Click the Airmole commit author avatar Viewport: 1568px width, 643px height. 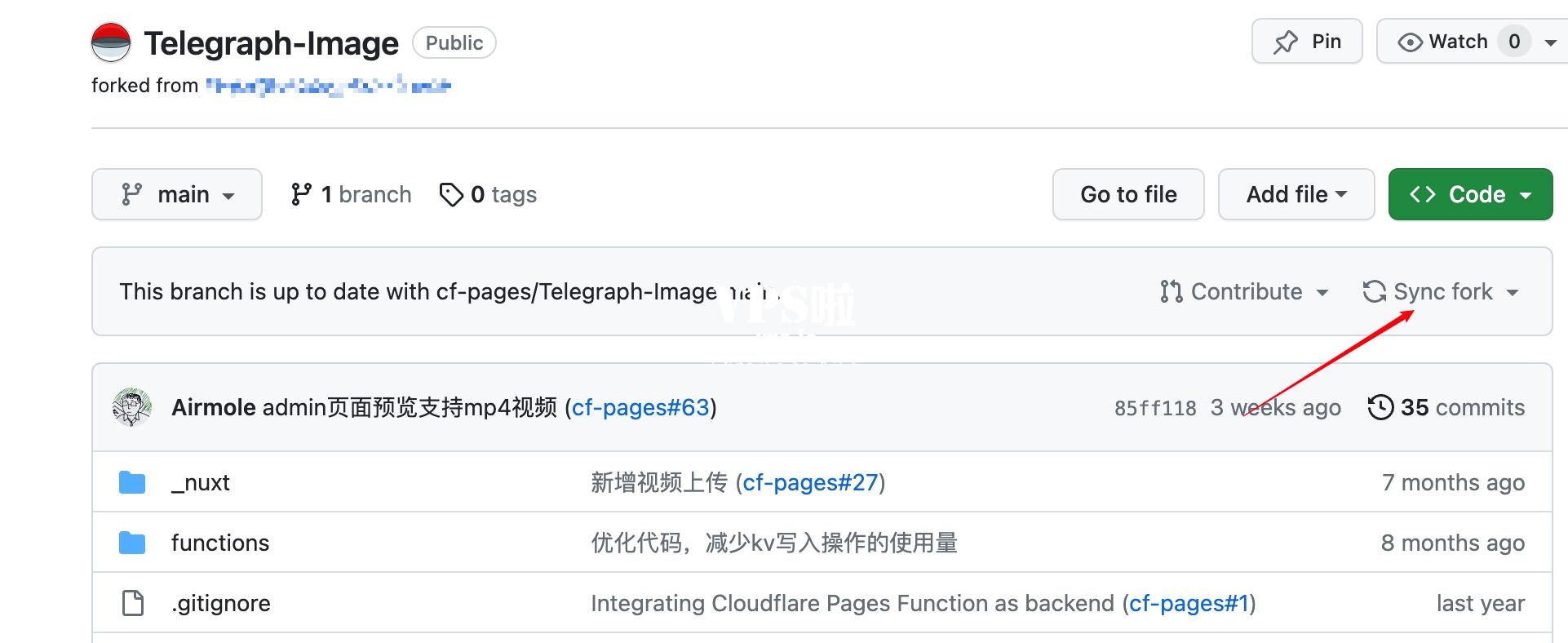coord(132,407)
